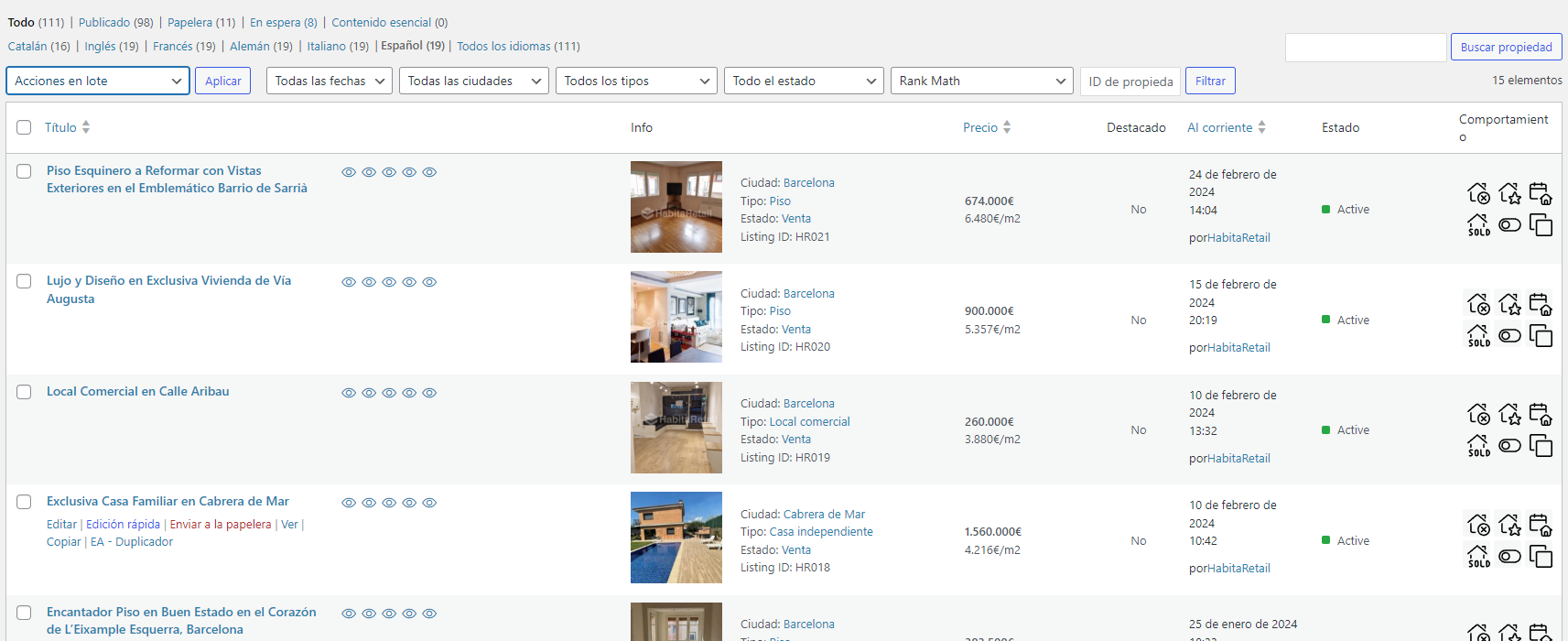This screenshot has height=641, width=1568.
Task: Expand the Todas las ciudades filter
Action: pos(473,81)
